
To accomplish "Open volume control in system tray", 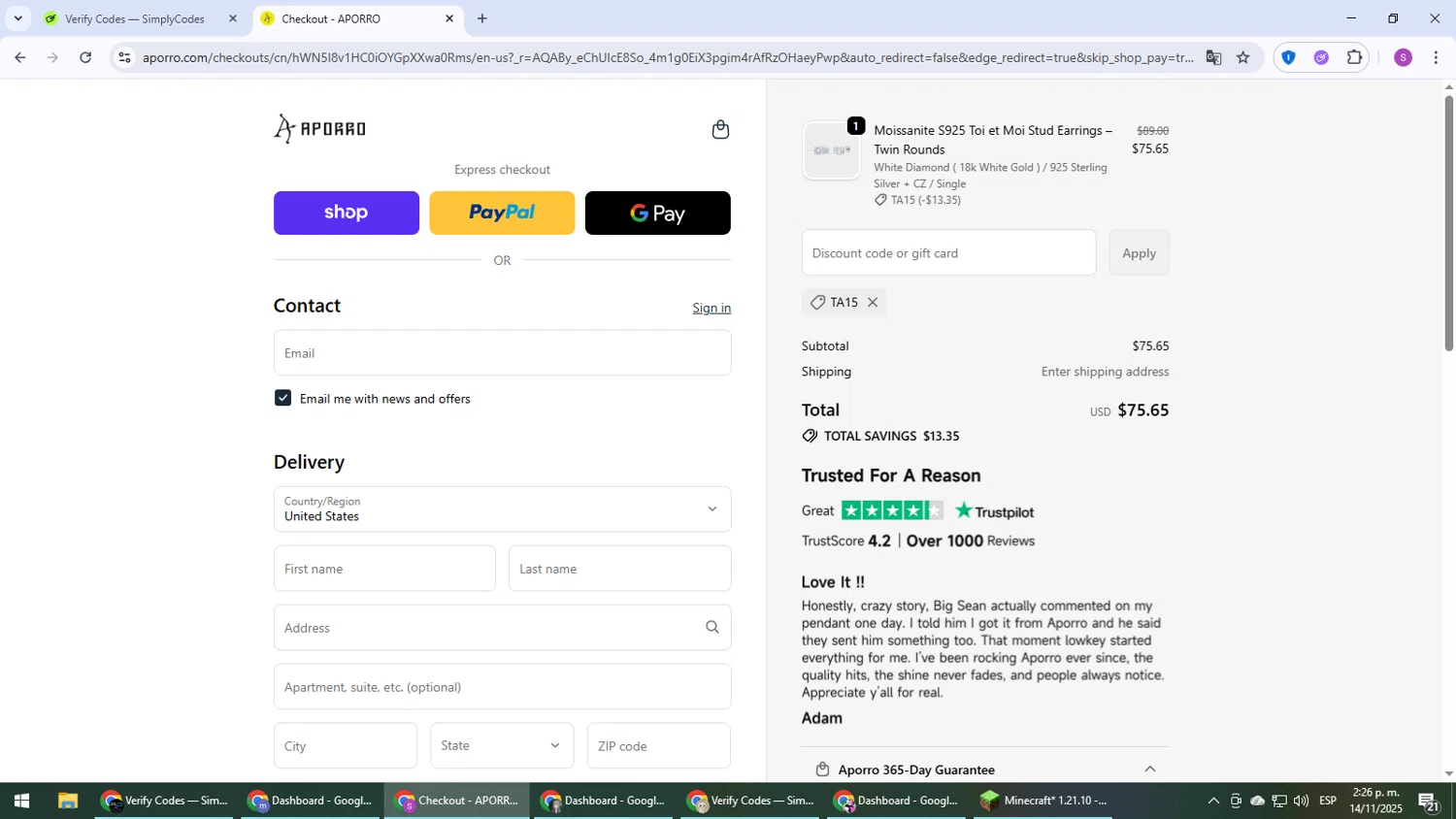I will 1301,802.
